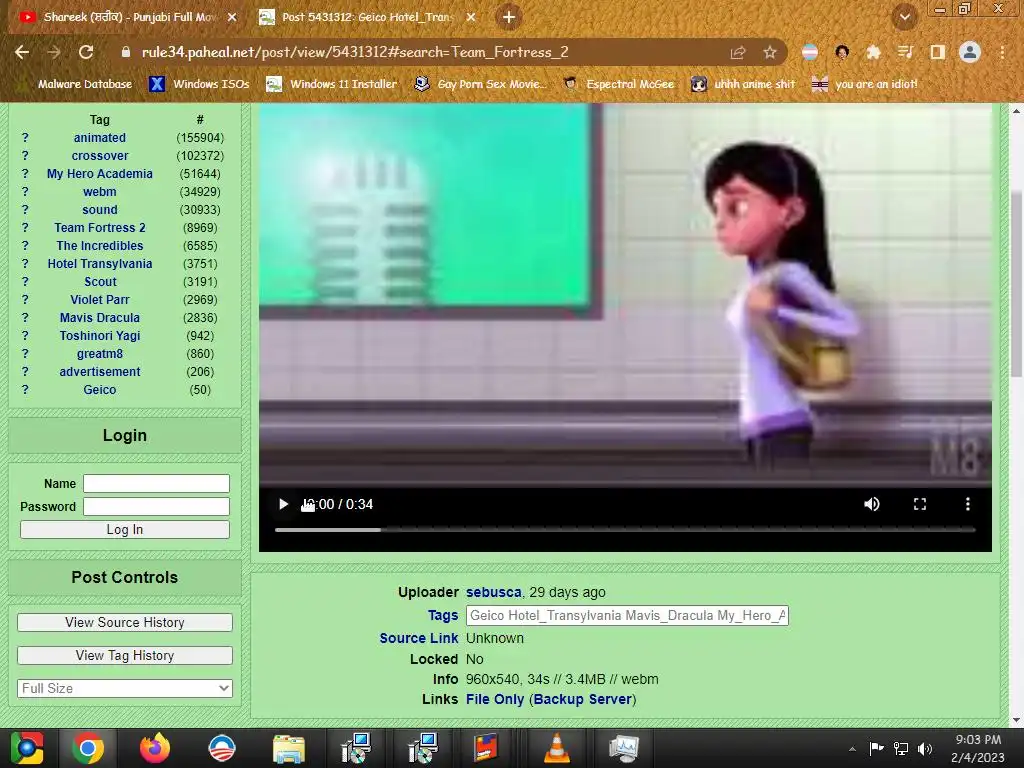Open the animated tag

click(100, 138)
